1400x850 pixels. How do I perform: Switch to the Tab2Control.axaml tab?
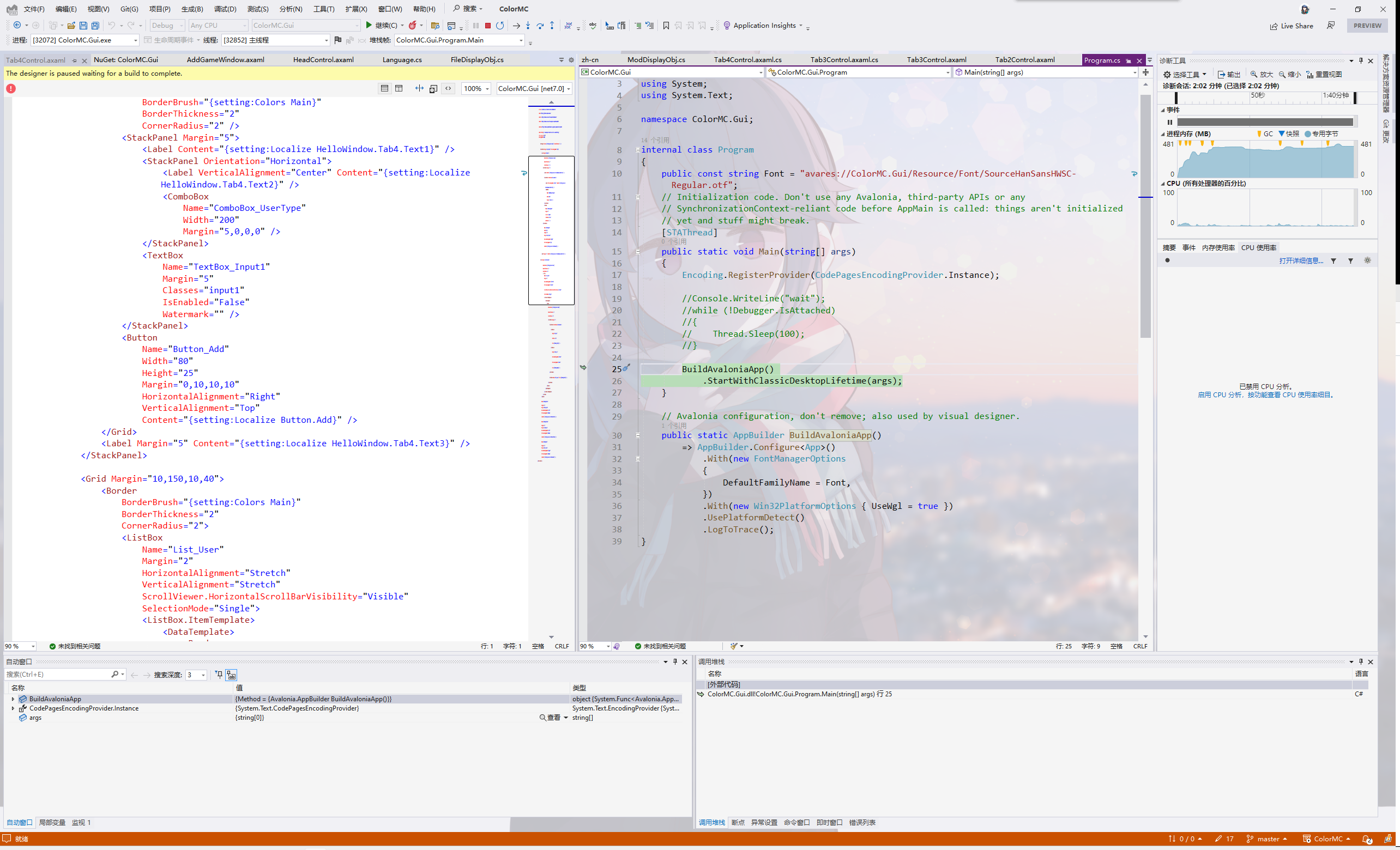1024,59
